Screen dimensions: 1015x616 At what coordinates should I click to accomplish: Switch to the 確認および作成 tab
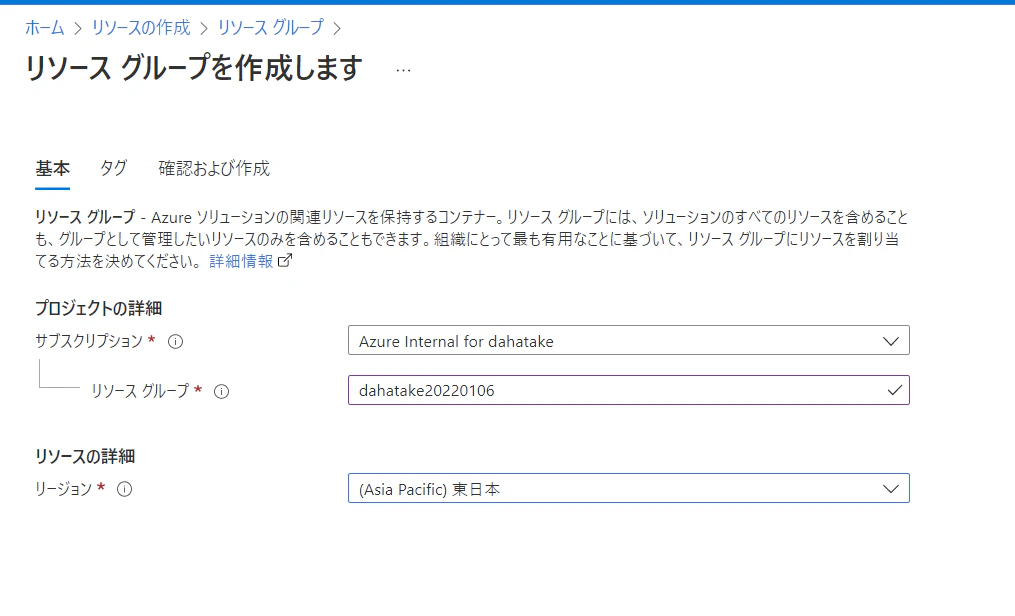[214, 169]
